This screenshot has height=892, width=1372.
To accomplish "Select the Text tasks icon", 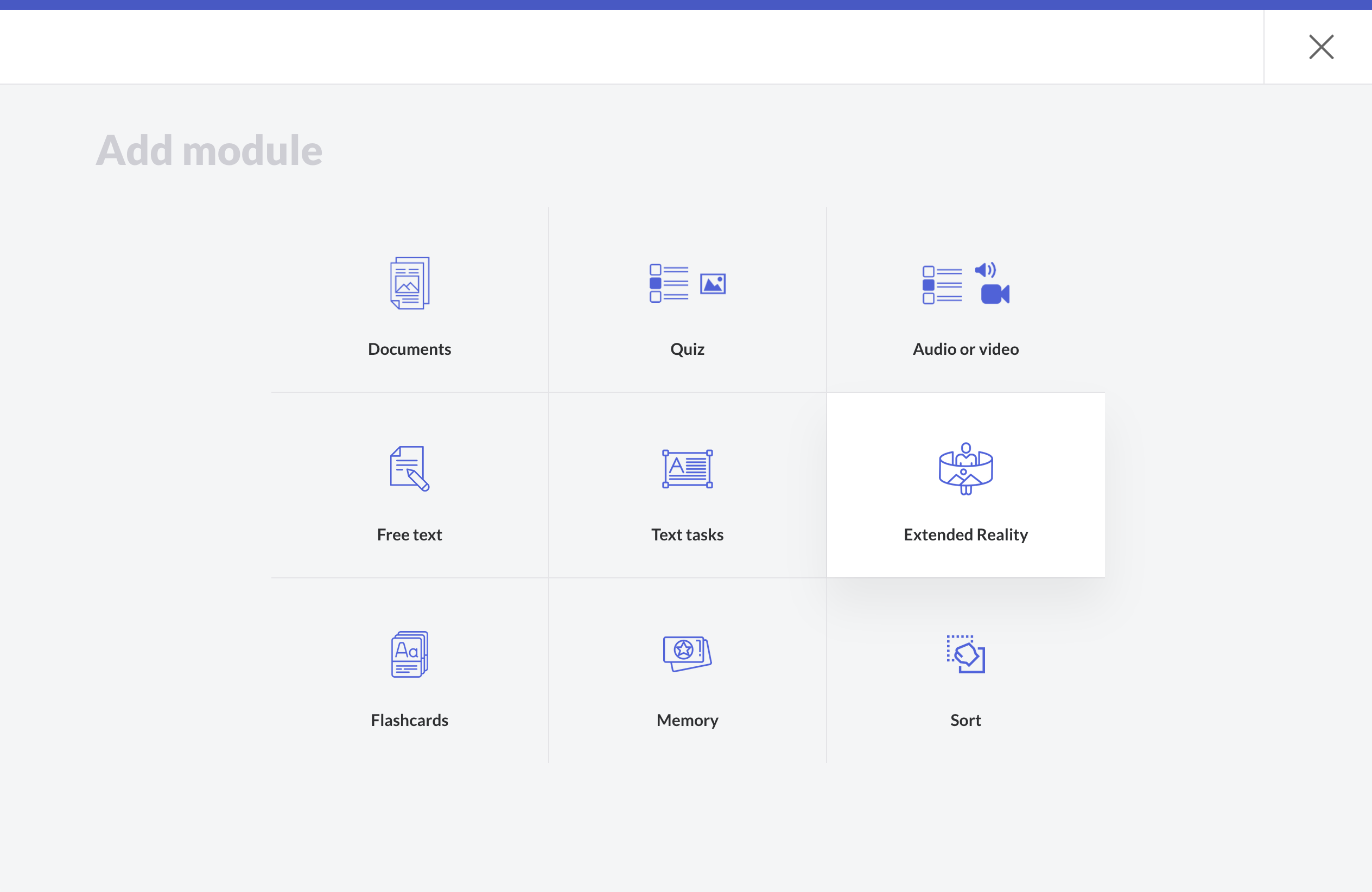I will coord(687,468).
